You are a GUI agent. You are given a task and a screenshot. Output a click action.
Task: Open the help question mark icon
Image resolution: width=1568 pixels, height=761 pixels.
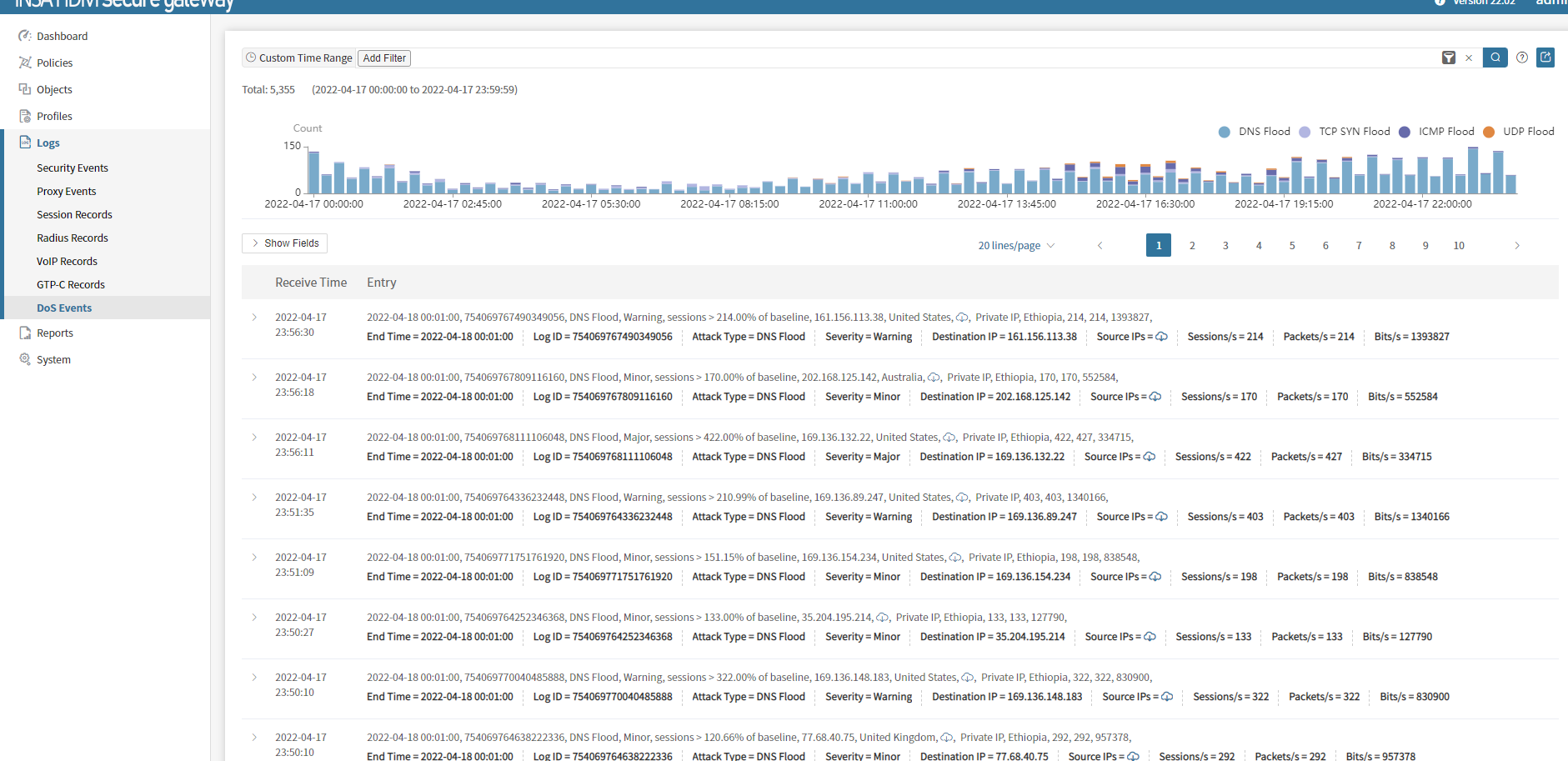tap(1522, 58)
